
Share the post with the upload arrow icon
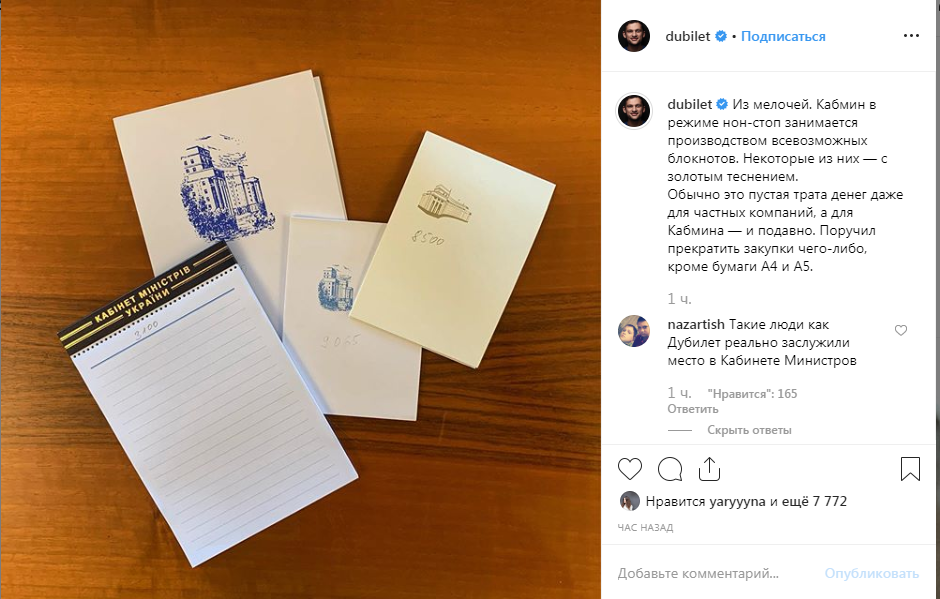(709, 469)
